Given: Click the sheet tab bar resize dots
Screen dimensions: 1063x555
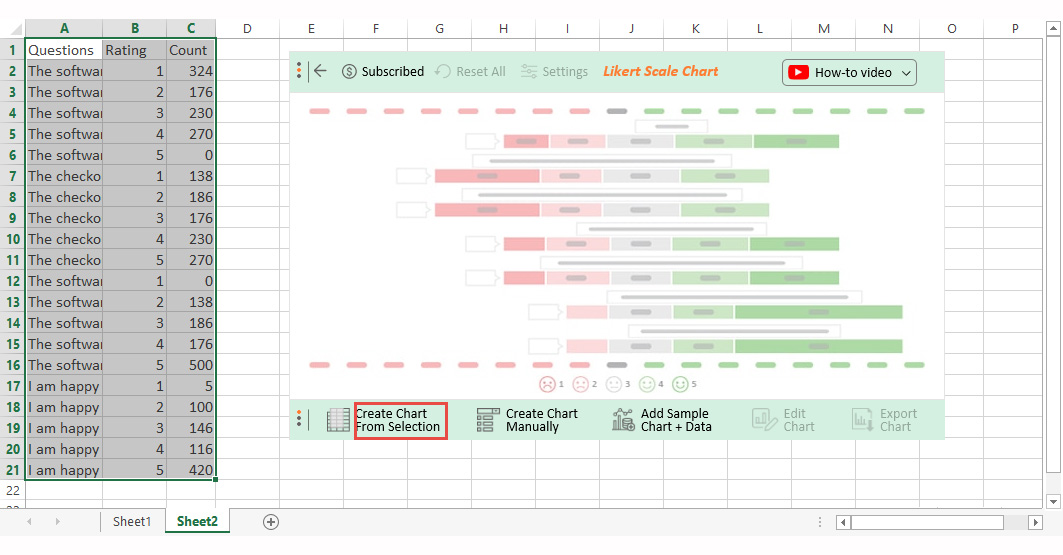Looking at the screenshot, I should pos(820,522).
